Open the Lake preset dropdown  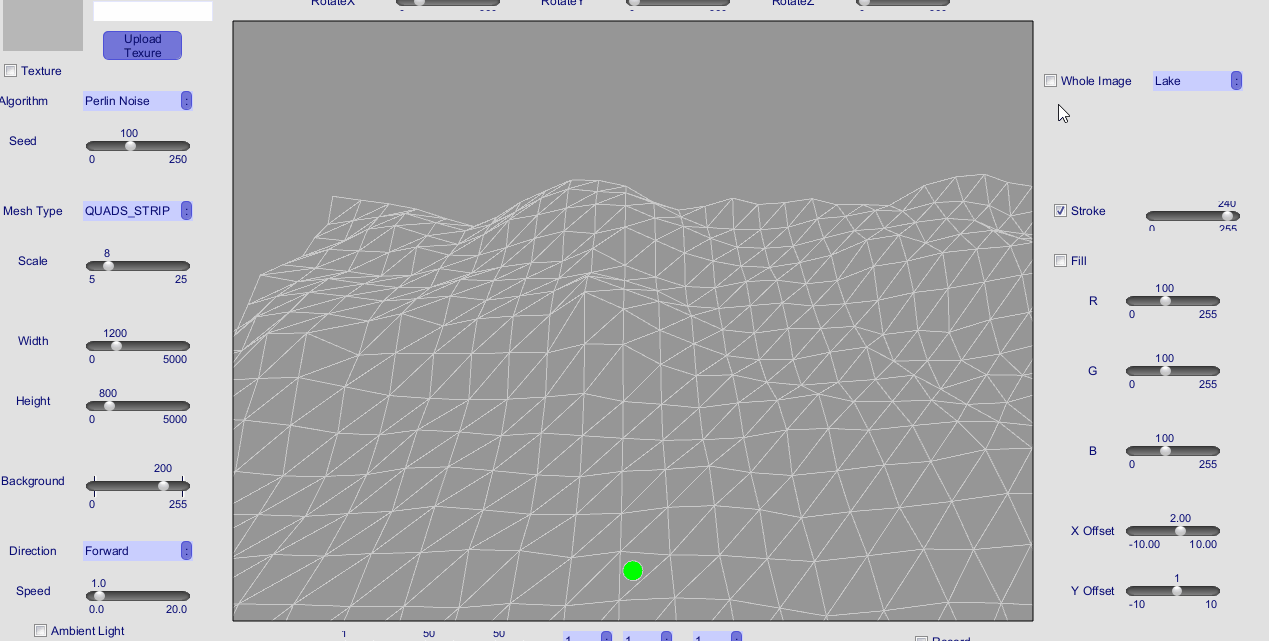[1198, 81]
